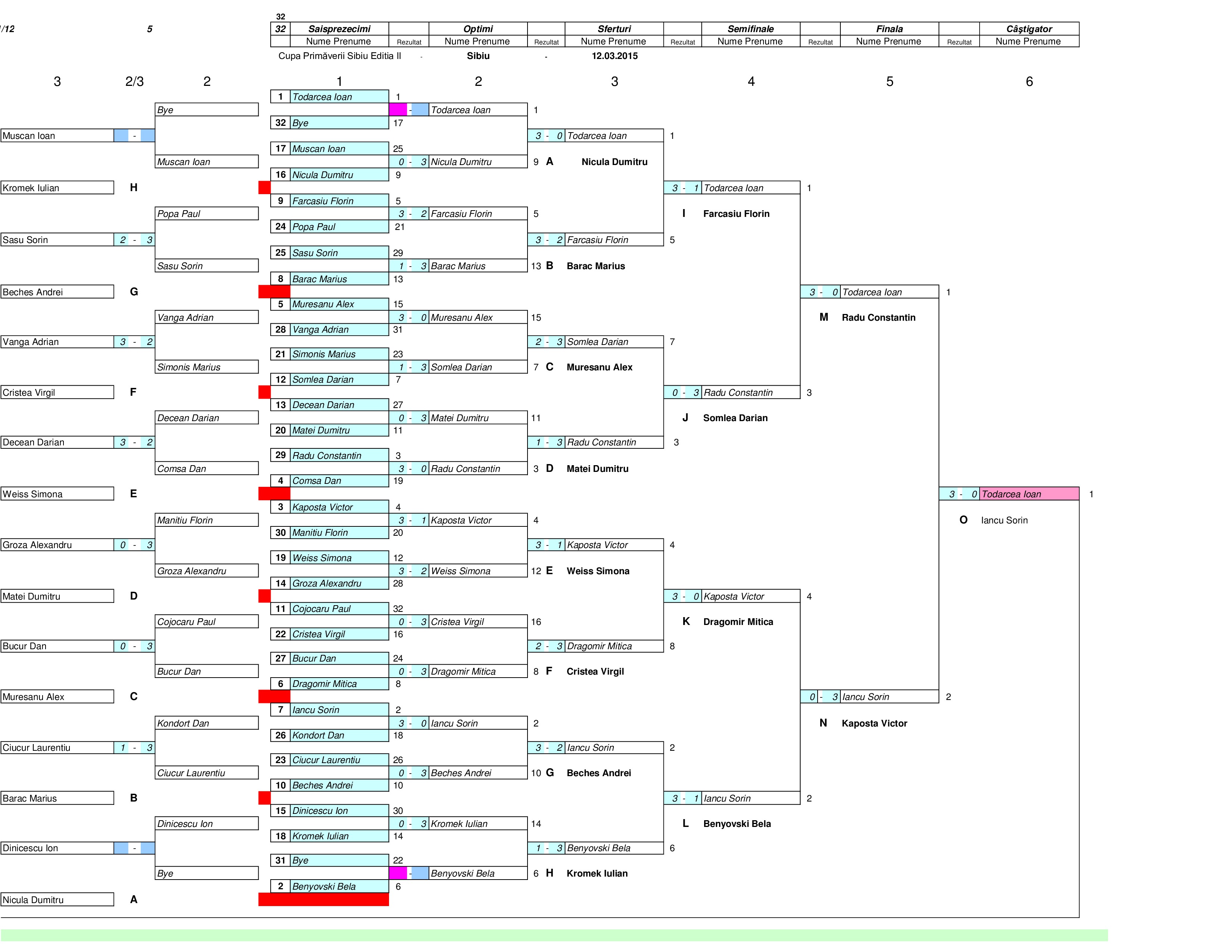Click bold Dragomir Mitica beside letter K
The image size is (1232, 952).
(738, 622)
